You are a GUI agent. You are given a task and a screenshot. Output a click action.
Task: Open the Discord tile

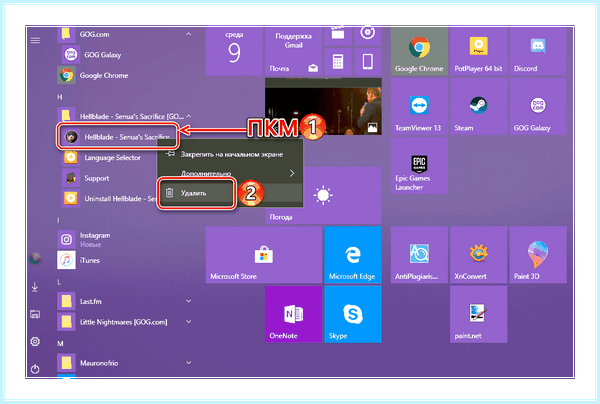[538, 51]
